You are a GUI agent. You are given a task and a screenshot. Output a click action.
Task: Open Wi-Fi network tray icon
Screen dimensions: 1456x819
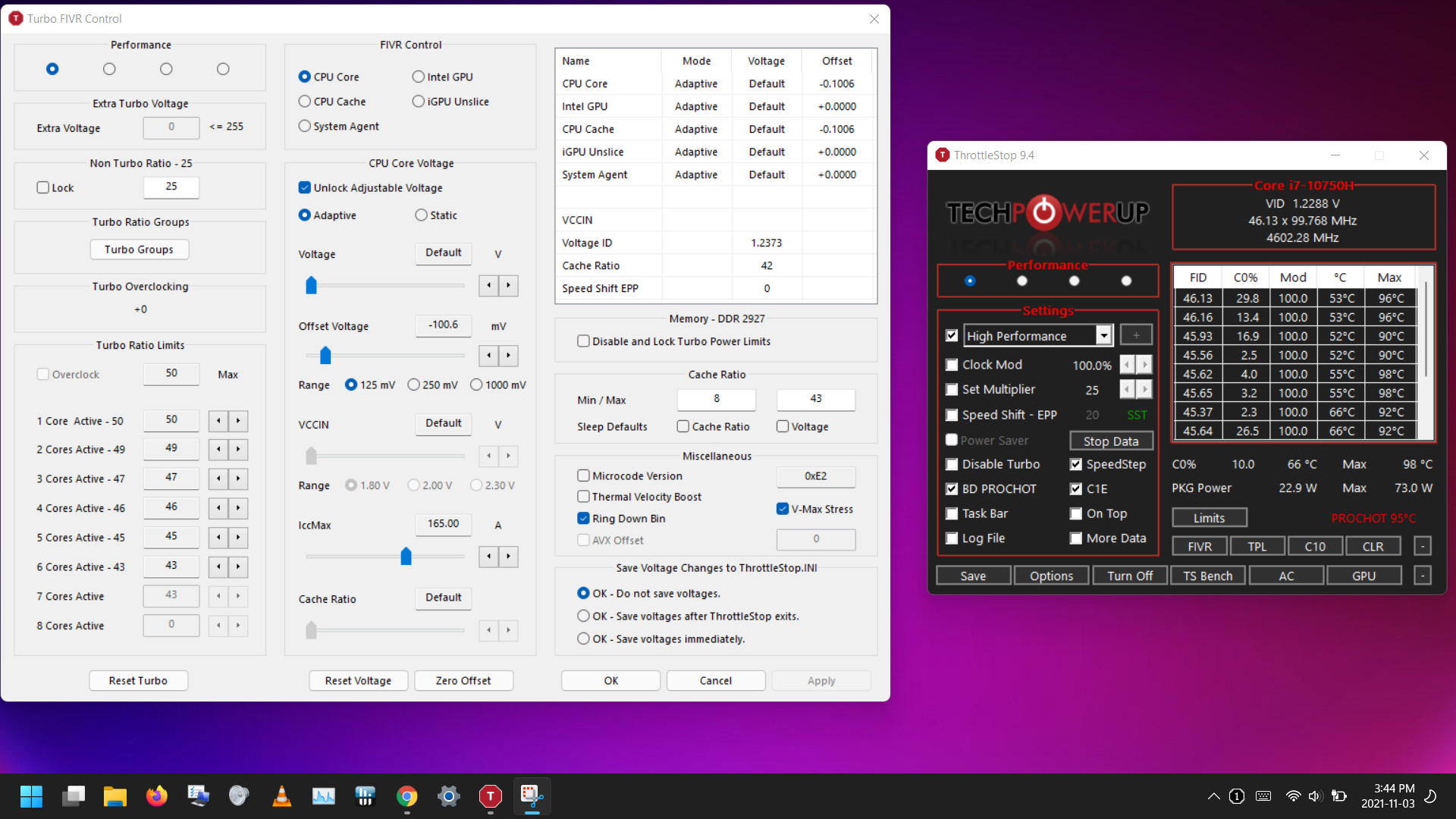[1293, 796]
